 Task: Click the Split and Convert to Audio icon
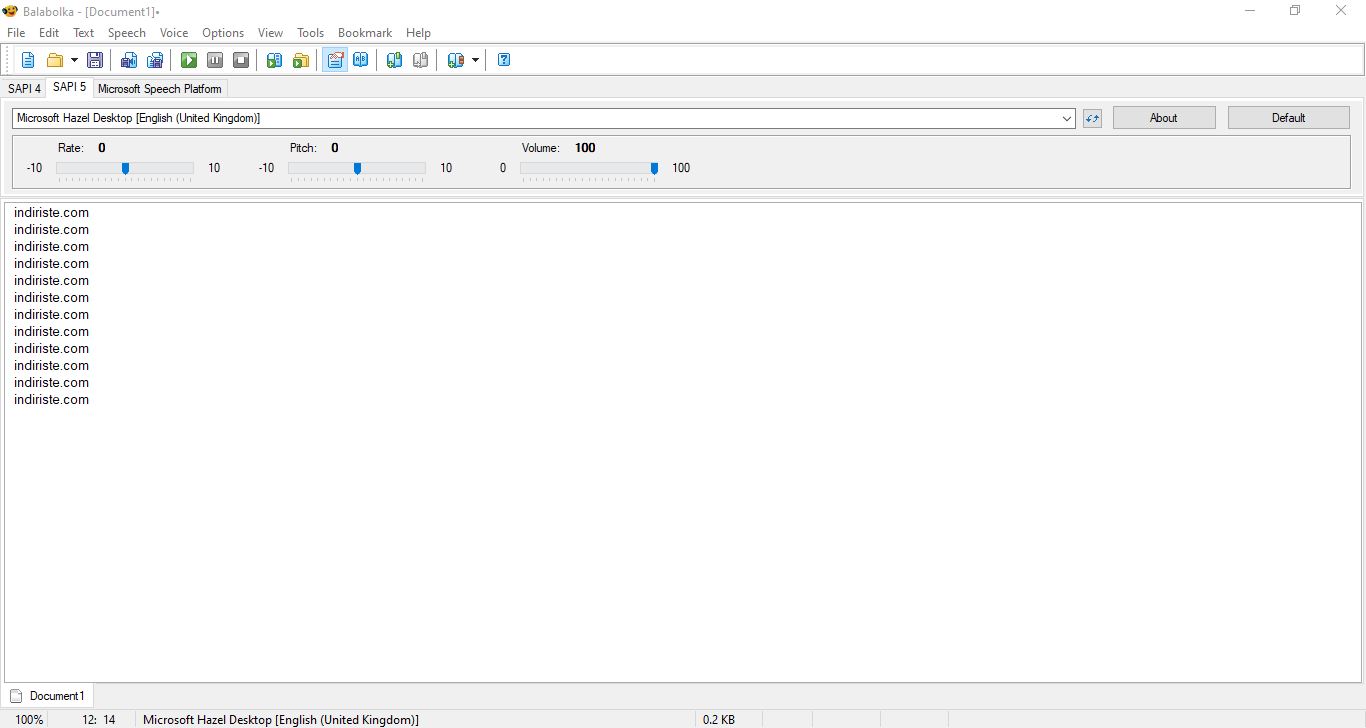[155, 60]
